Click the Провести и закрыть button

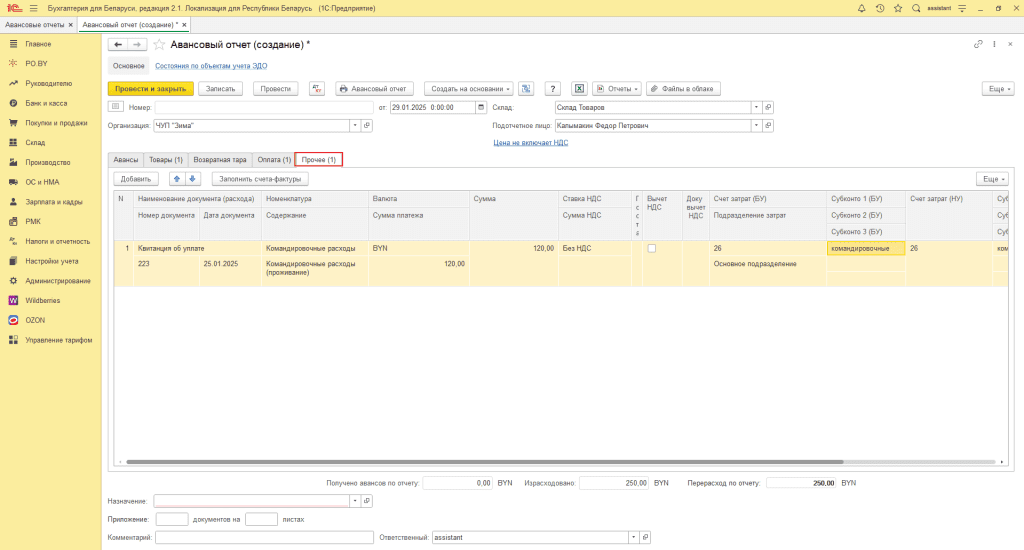click(x=150, y=89)
